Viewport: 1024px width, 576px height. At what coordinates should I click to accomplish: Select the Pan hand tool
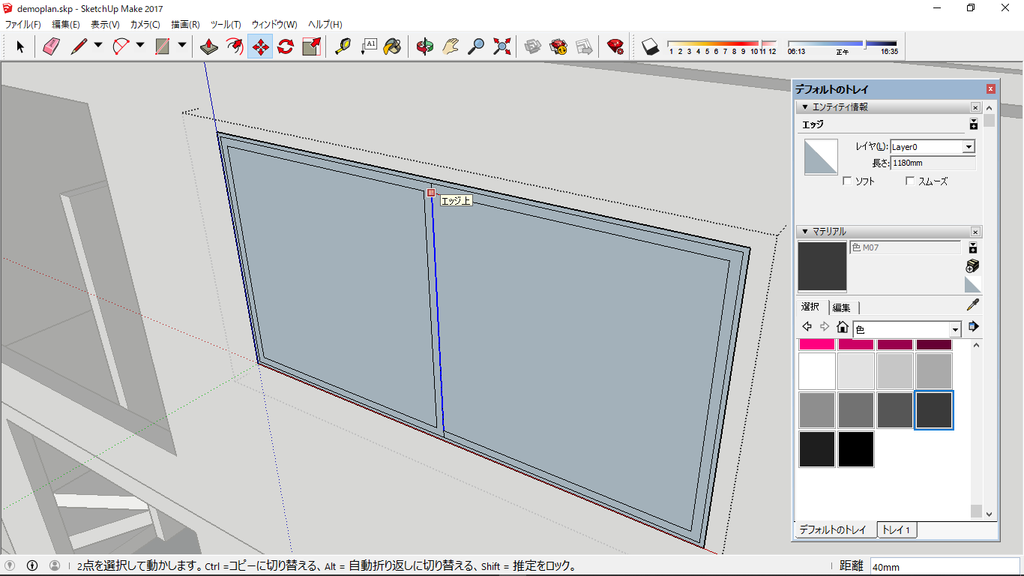click(x=451, y=46)
